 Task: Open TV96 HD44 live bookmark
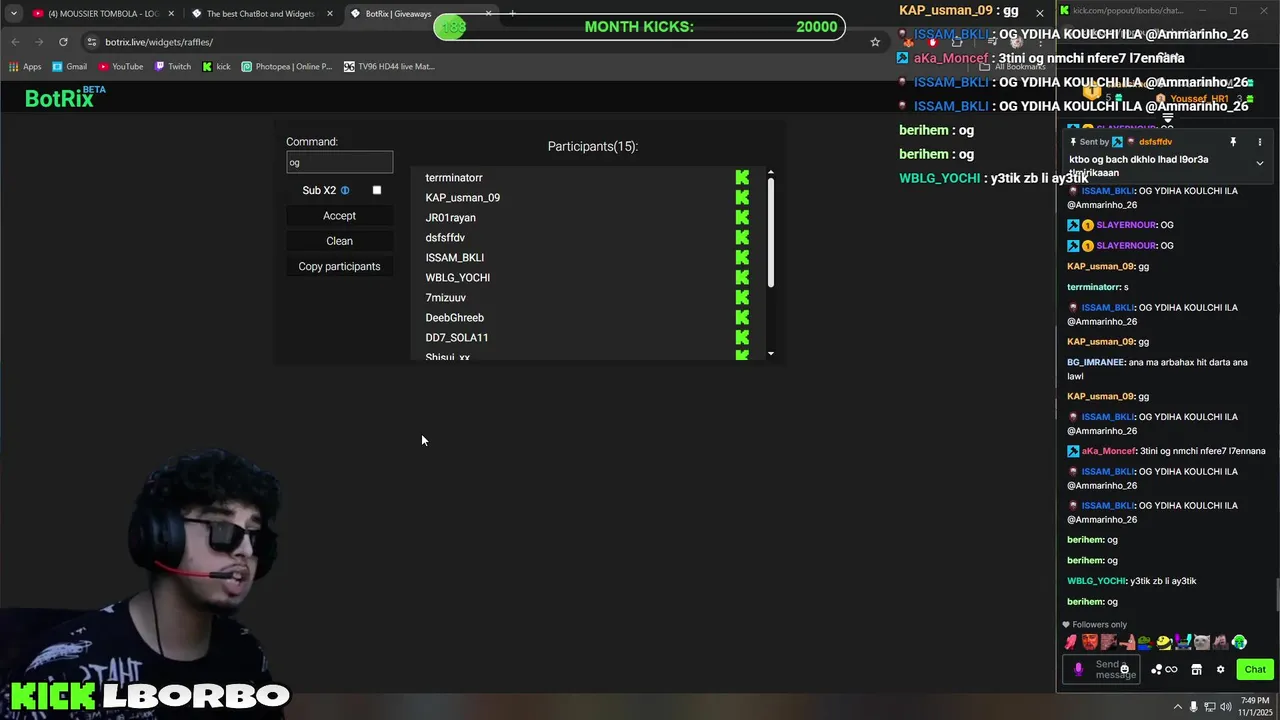389,67
